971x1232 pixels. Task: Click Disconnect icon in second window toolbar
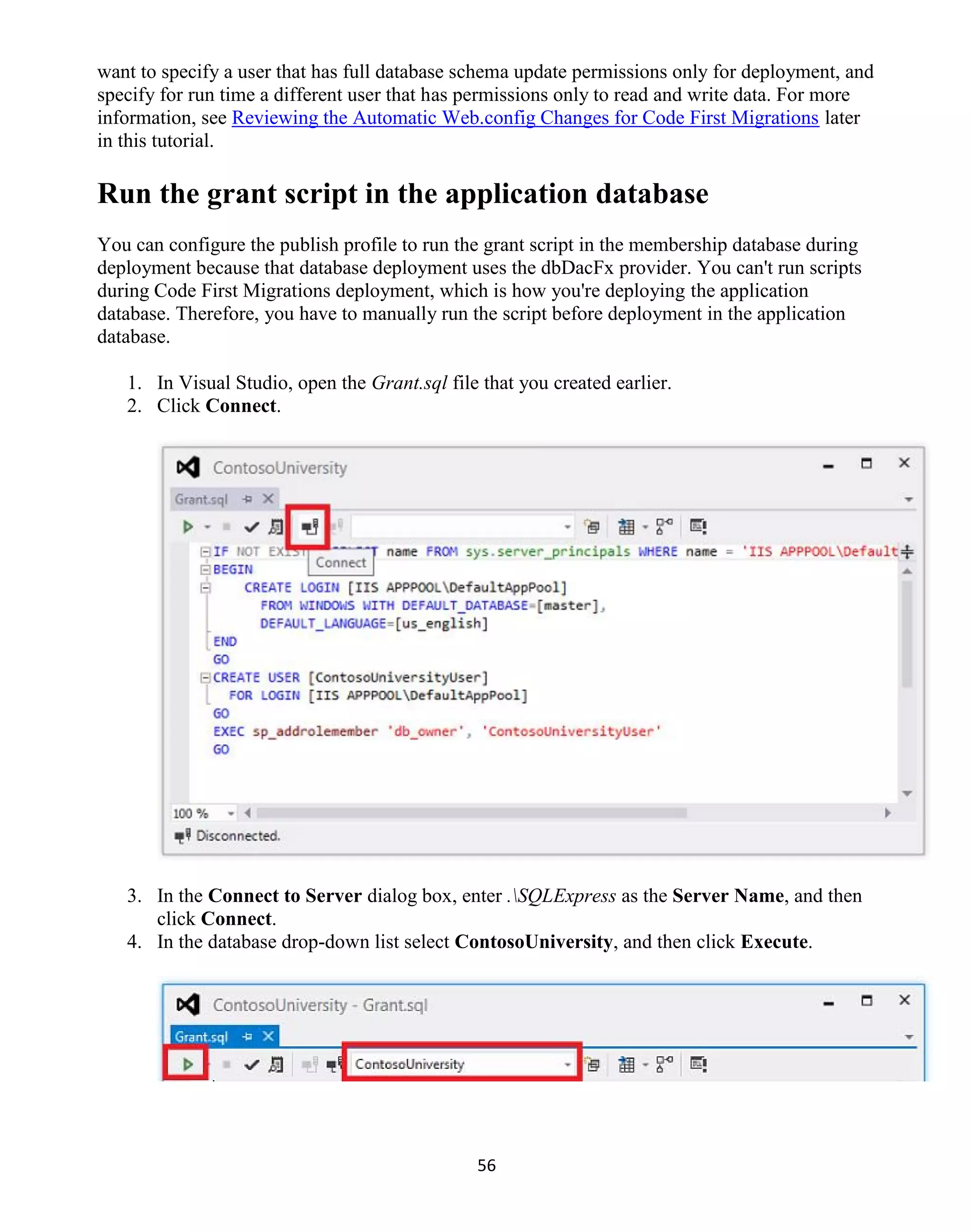(334, 1063)
